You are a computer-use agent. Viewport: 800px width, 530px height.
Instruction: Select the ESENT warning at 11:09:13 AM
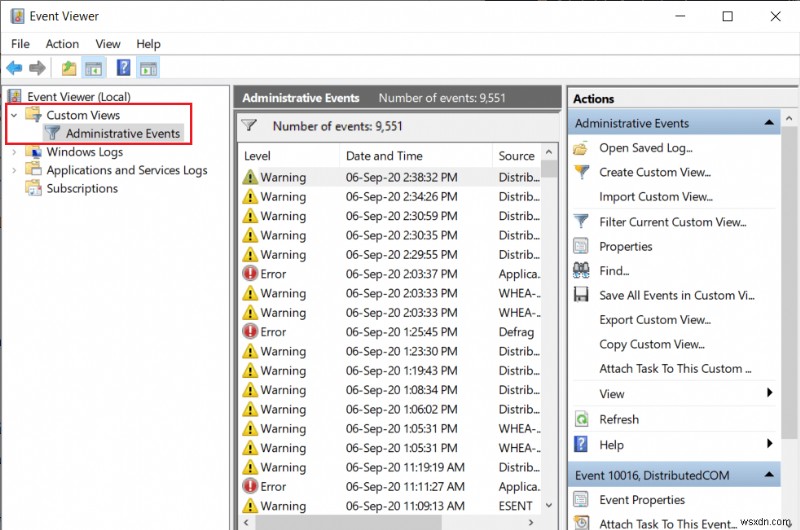[391, 506]
